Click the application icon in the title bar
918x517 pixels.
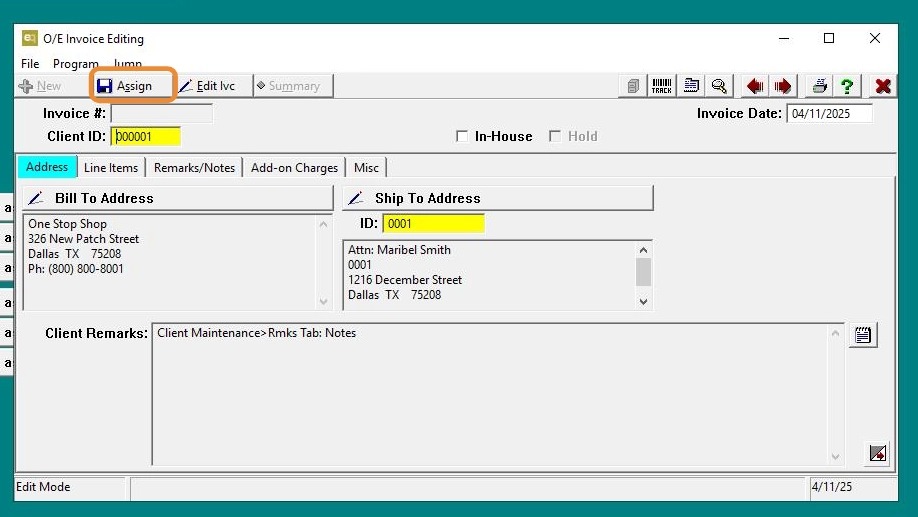30,38
